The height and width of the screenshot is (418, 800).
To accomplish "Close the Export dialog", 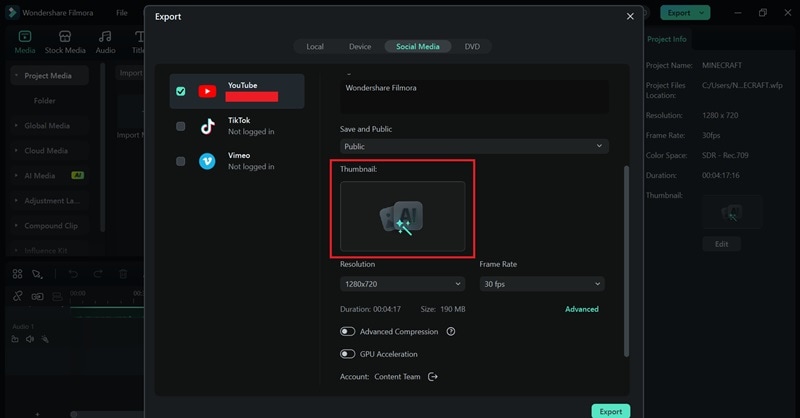I will [630, 16].
